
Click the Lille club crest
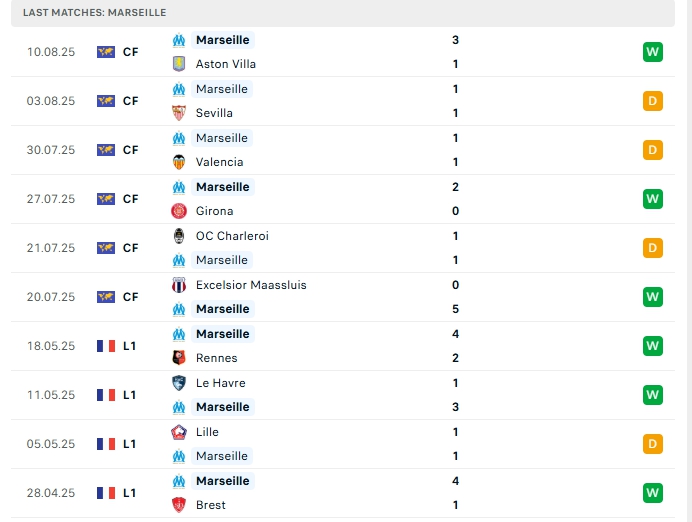click(179, 432)
